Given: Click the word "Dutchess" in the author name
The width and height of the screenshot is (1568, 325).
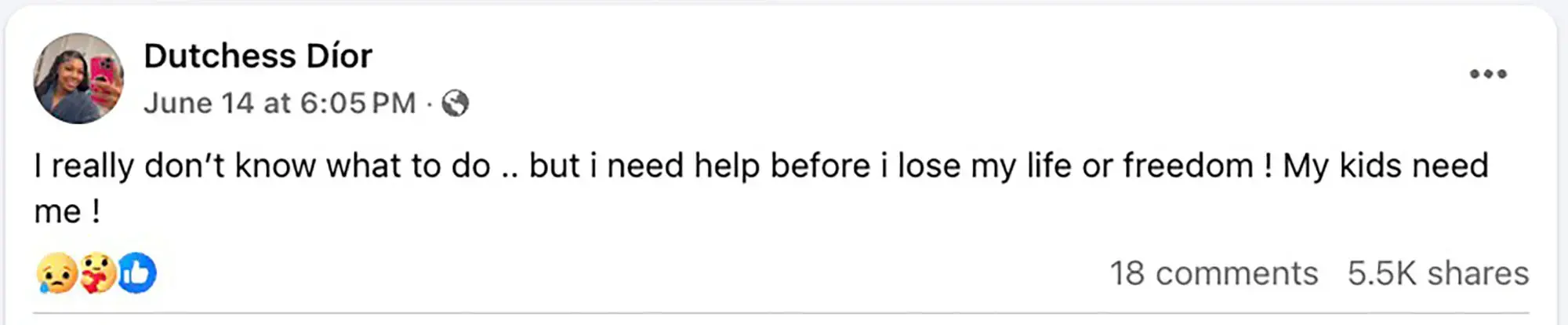Looking at the screenshot, I should pyautogui.click(x=220, y=56).
